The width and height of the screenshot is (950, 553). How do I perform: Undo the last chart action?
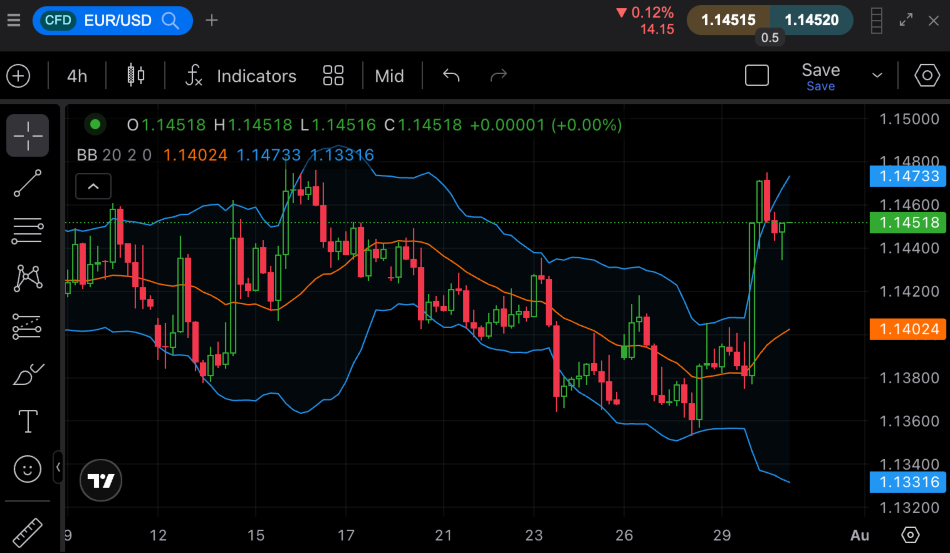click(451, 76)
